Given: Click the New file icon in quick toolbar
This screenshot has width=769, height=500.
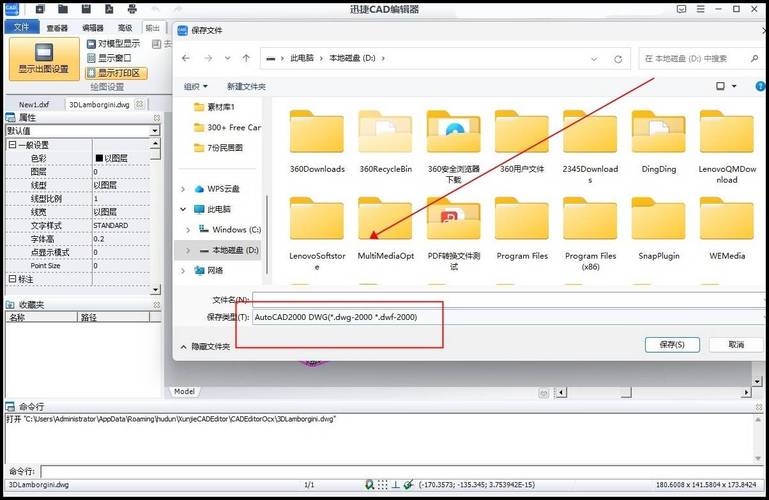Looking at the screenshot, I should click(x=40, y=9).
